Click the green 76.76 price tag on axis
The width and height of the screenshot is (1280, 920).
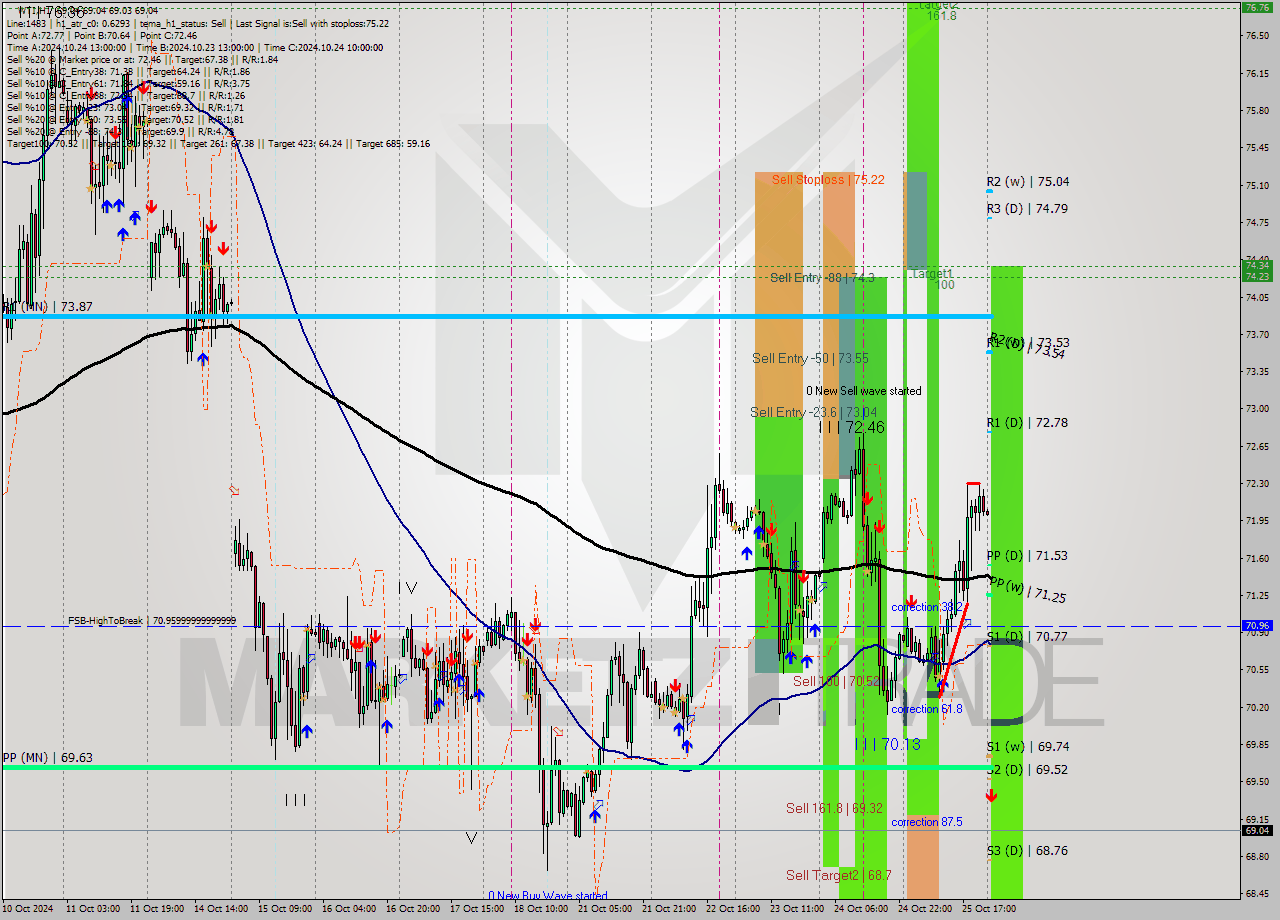[1256, 7]
